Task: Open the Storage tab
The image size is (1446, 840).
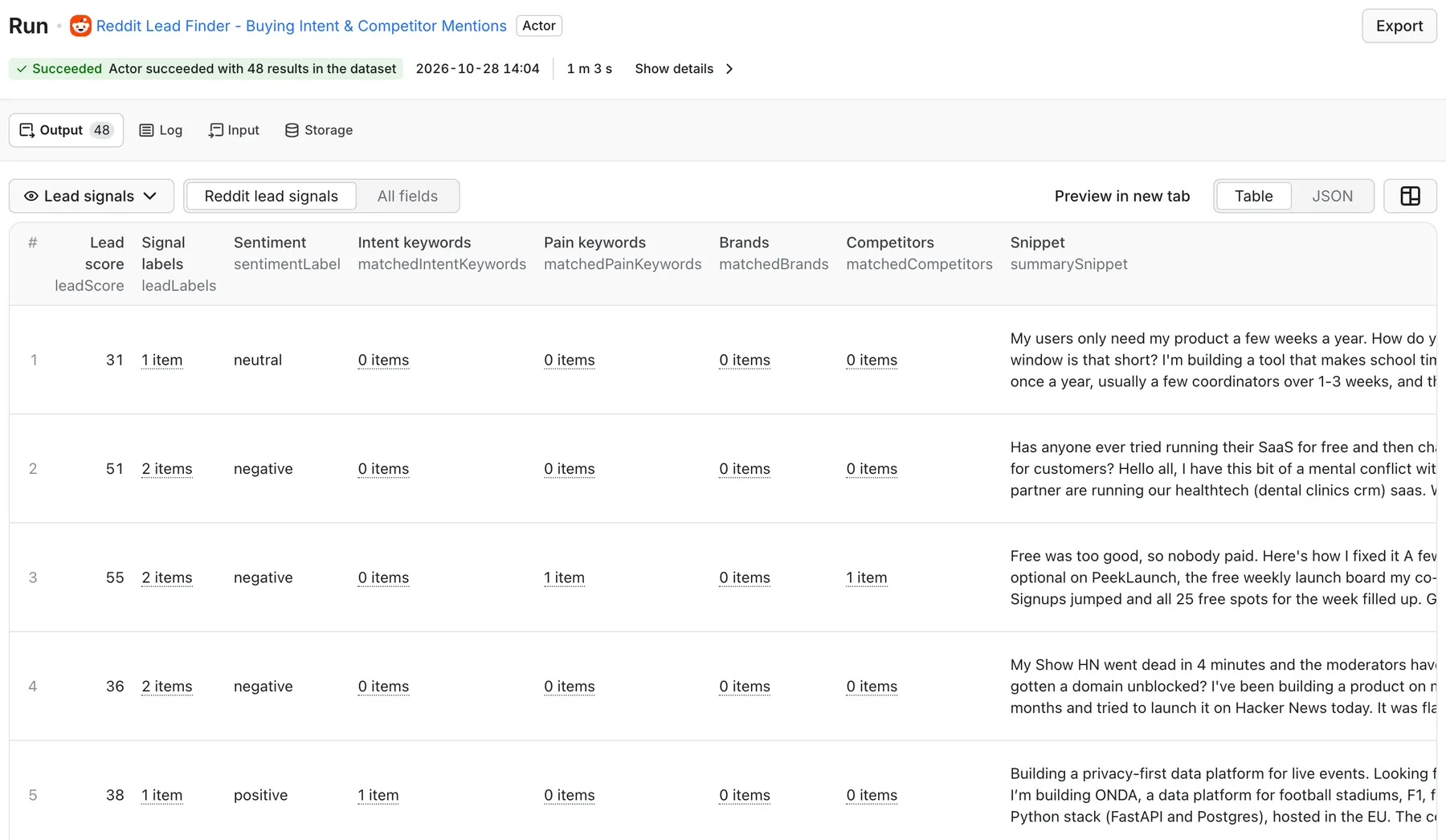Action: 319,130
